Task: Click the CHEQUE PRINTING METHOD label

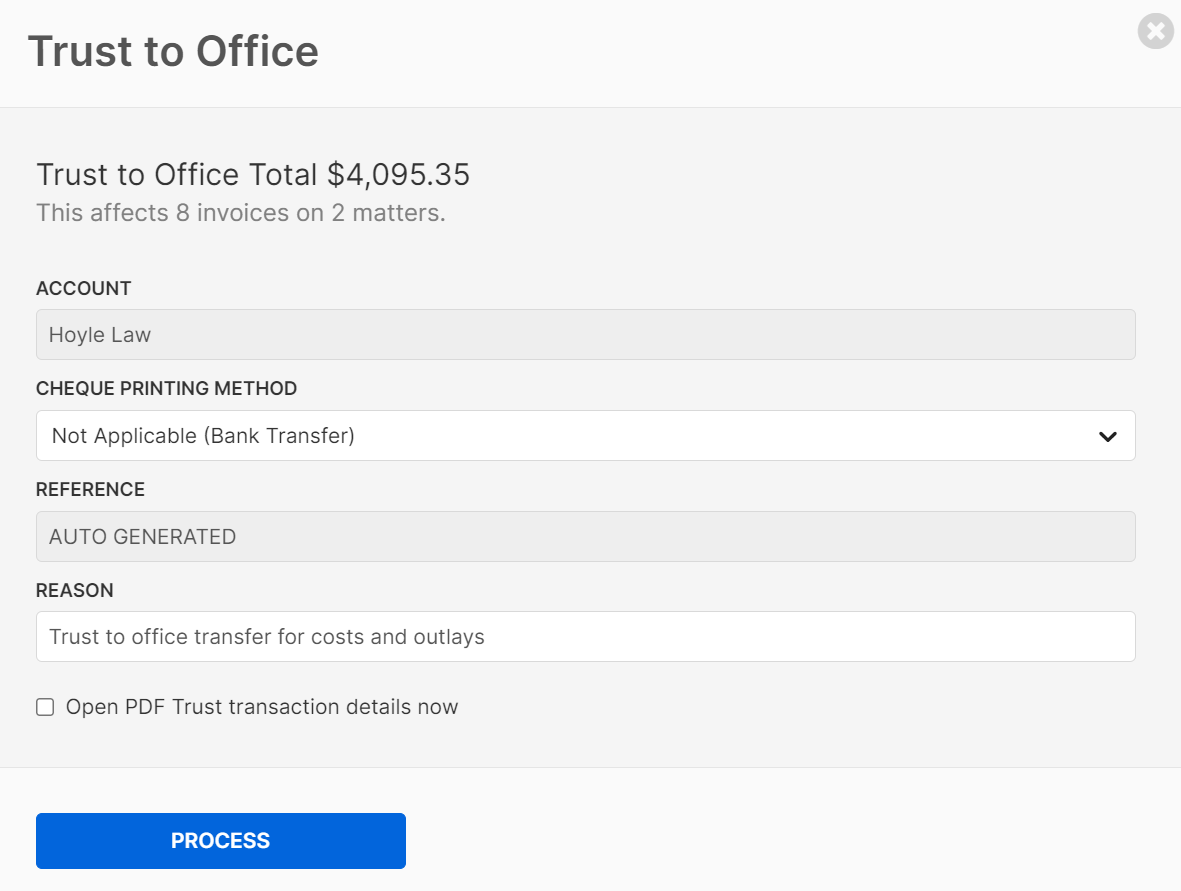Action: pyautogui.click(x=166, y=389)
